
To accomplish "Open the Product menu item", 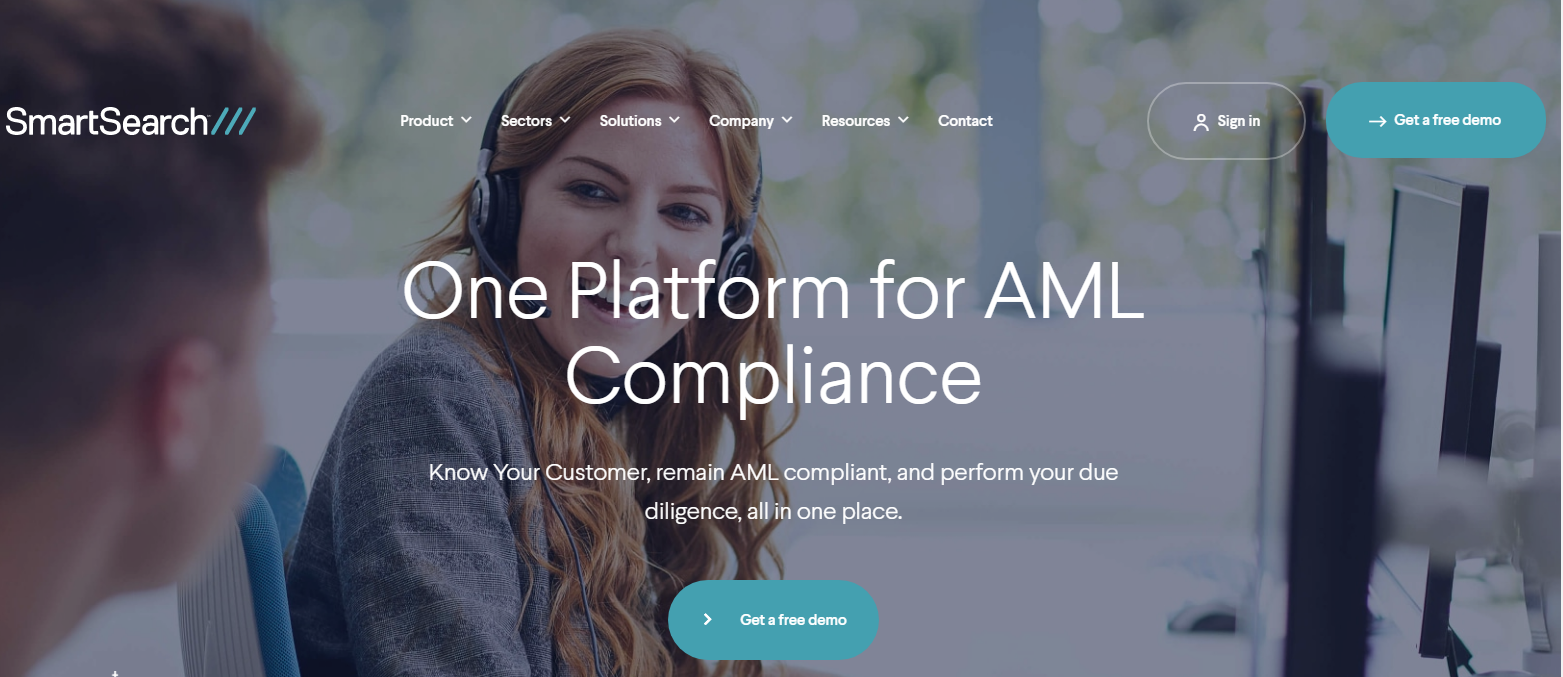I will (427, 120).
